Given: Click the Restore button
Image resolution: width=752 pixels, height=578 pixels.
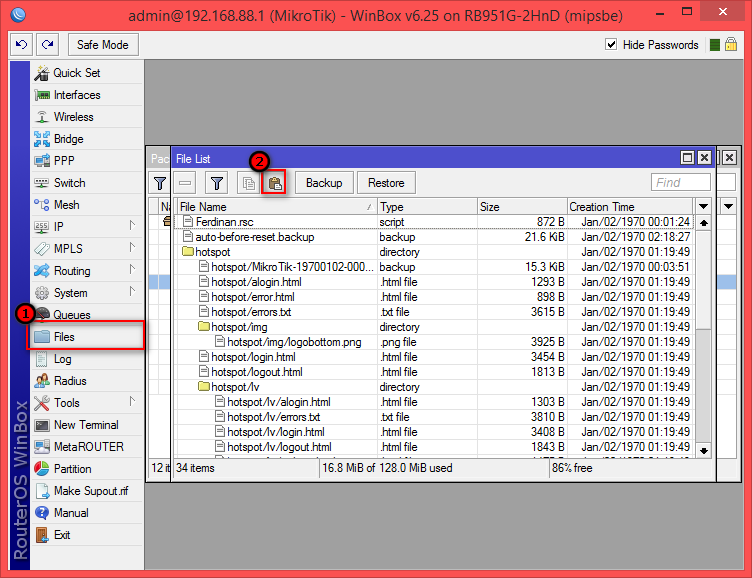Looking at the screenshot, I should coord(386,183).
